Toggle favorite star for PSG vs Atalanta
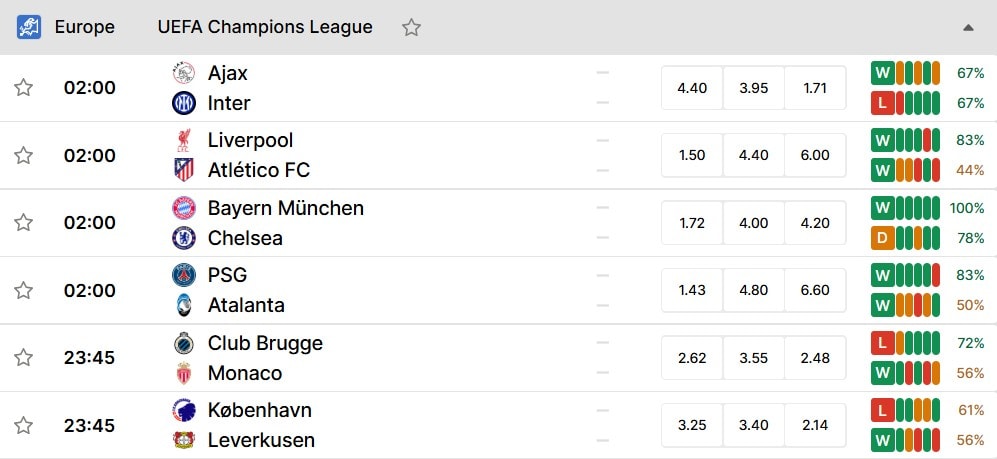 pyautogui.click(x=24, y=291)
